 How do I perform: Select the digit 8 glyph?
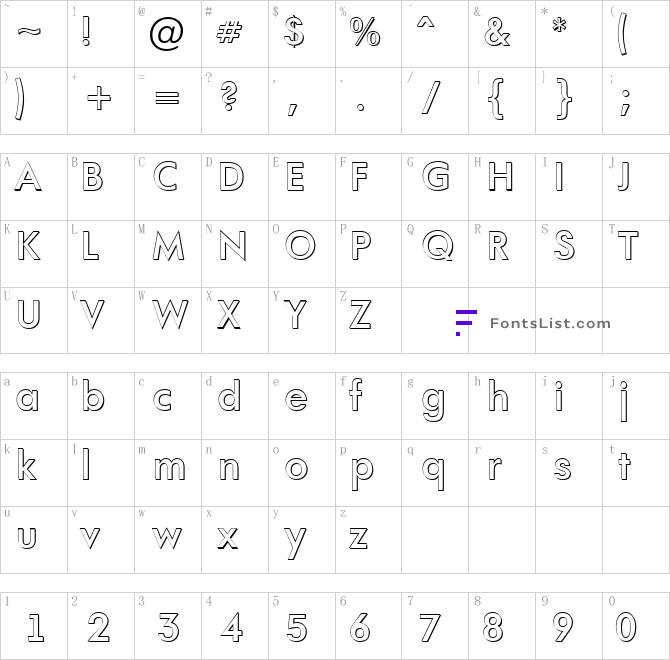click(x=493, y=627)
